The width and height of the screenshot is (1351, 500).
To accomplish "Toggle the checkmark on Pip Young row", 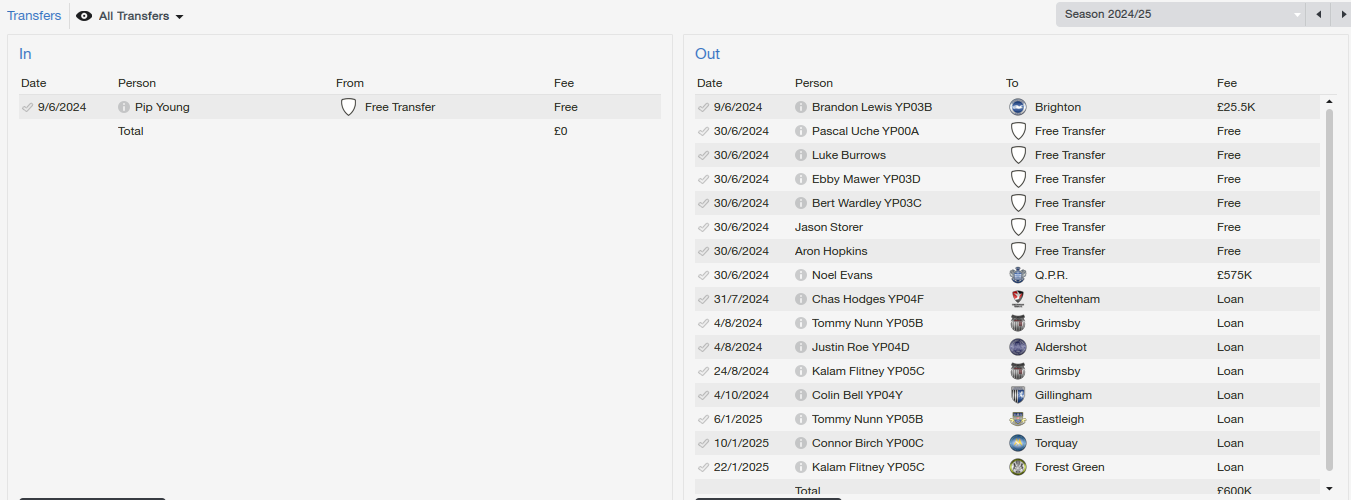I will coord(27,107).
